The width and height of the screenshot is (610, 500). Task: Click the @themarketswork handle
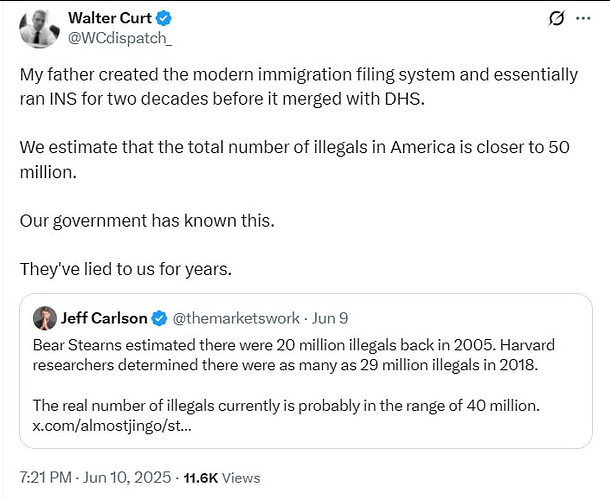(236, 318)
